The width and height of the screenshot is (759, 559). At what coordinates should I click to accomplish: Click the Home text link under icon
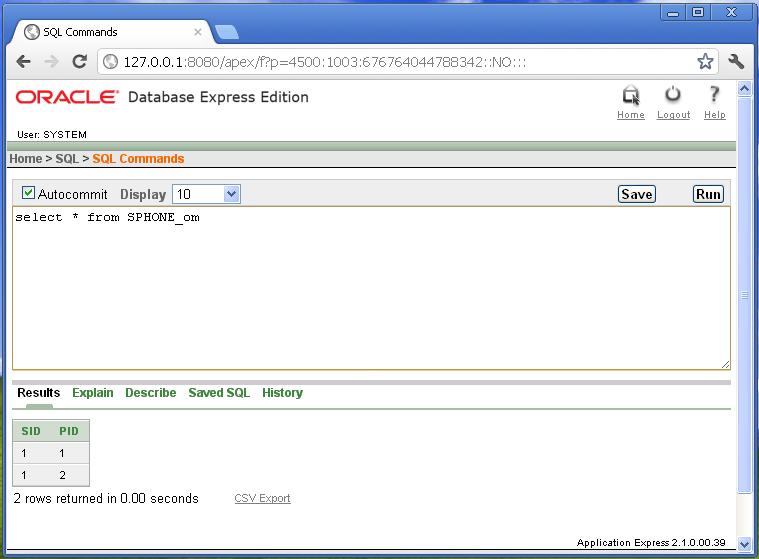631,115
